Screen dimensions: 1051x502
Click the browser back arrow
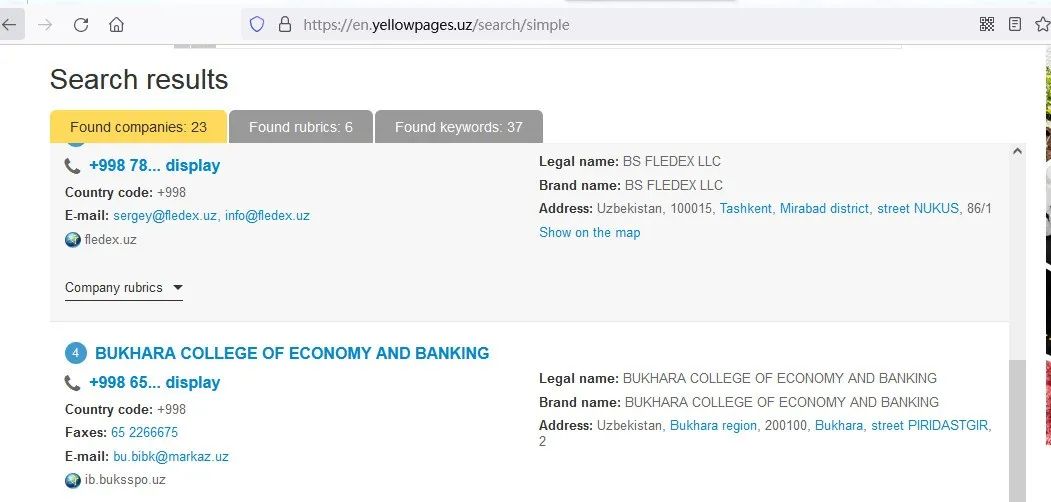click(x=9, y=25)
